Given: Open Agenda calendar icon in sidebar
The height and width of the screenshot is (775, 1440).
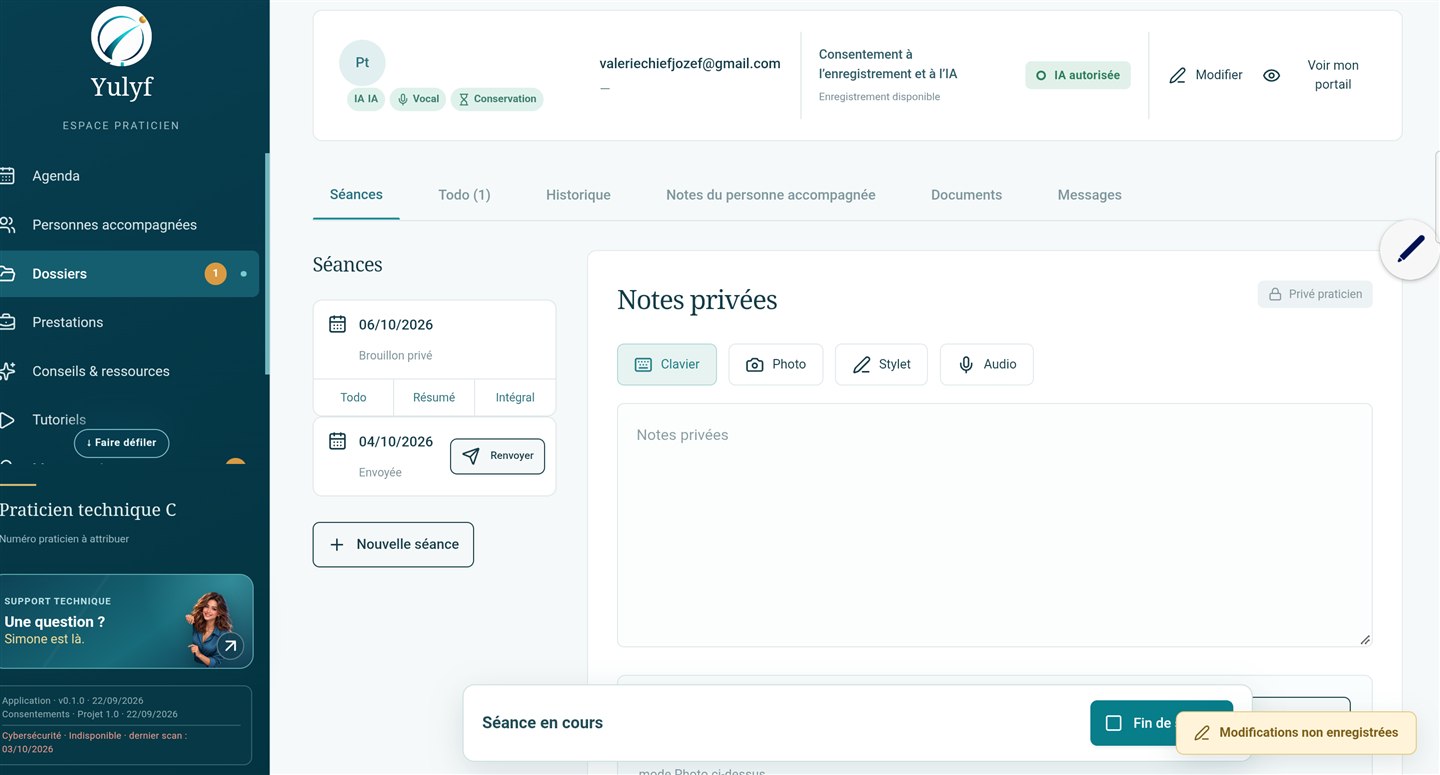Looking at the screenshot, I should 7,176.
